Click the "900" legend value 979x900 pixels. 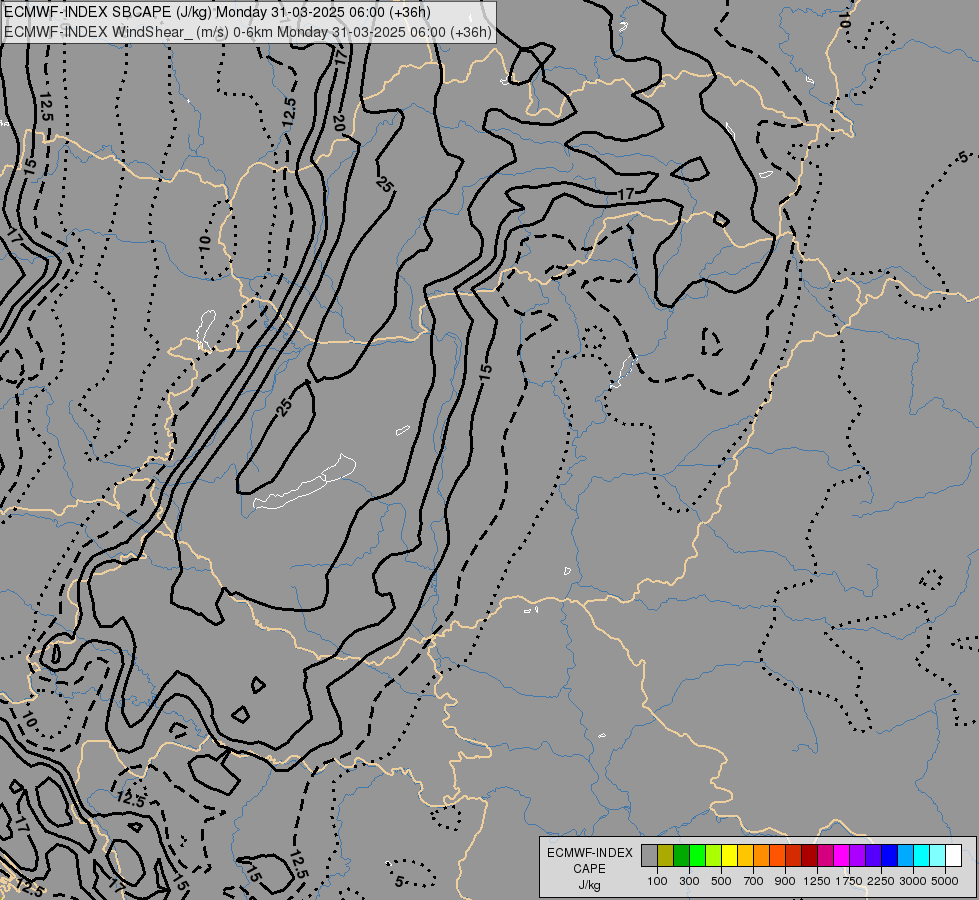pos(785,881)
